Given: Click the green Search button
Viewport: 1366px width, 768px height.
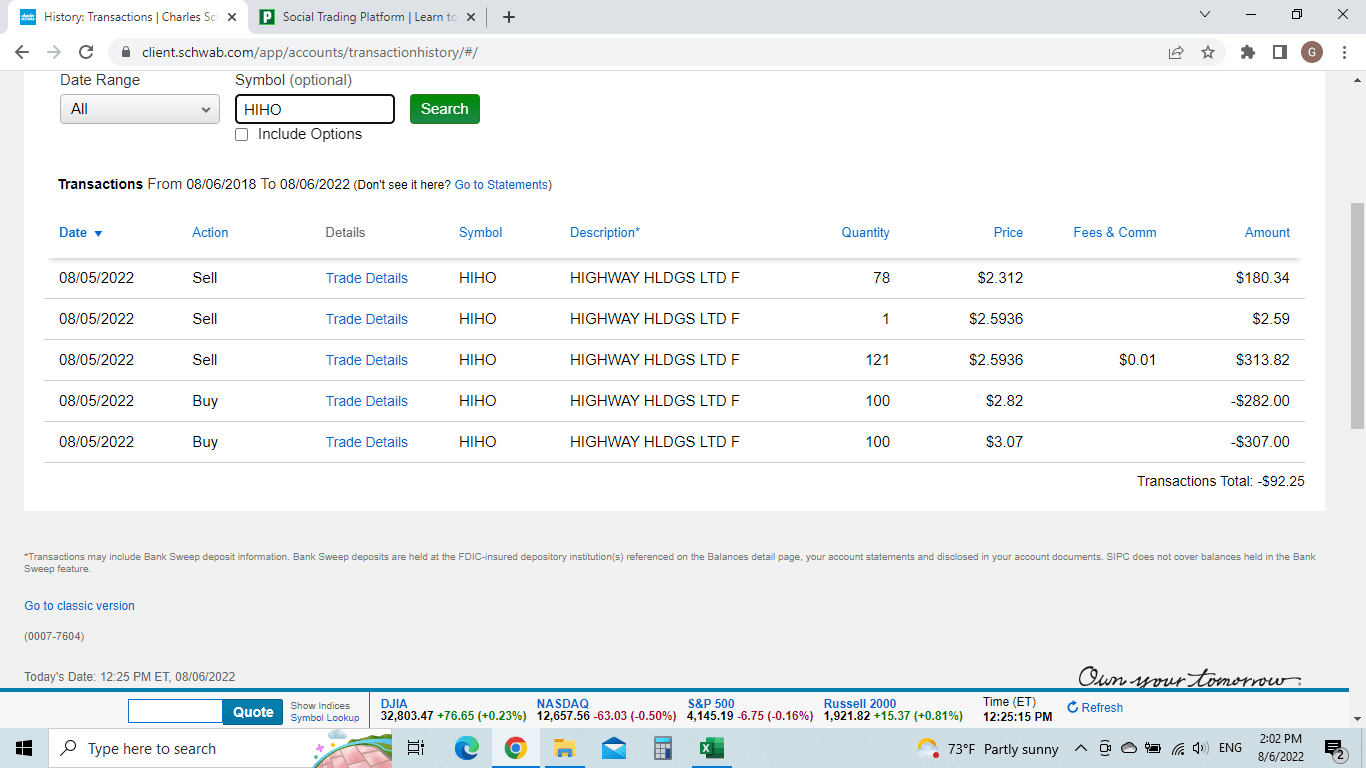Looking at the screenshot, I should (x=444, y=109).
